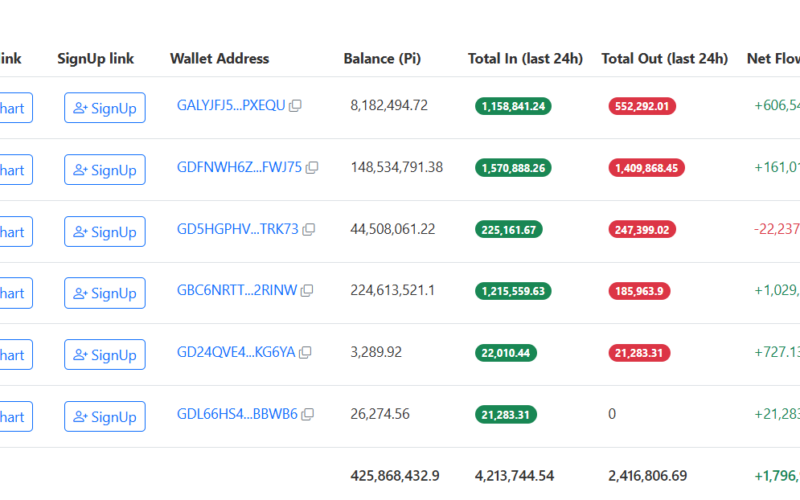Open the GD24QVE4...KG6YA wallet link

click(x=235, y=353)
